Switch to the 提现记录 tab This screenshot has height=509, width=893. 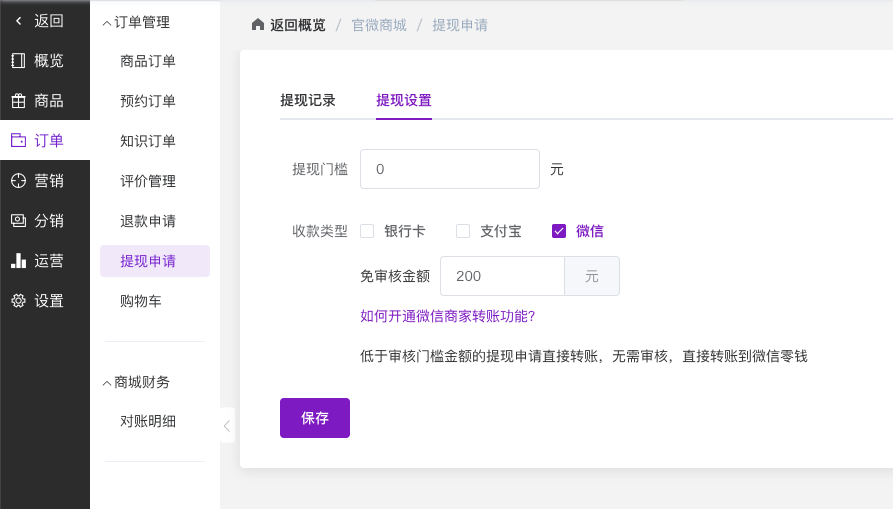click(308, 100)
